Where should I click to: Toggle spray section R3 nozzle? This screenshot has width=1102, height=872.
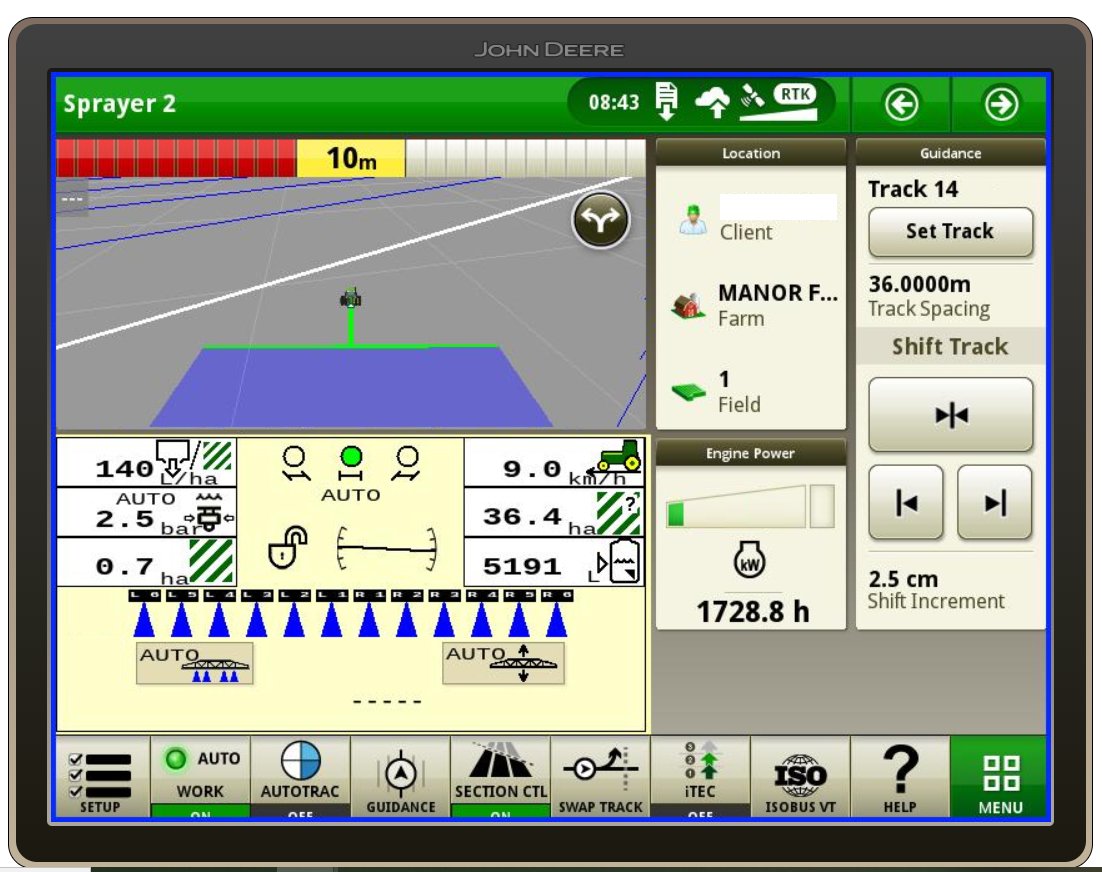(x=444, y=613)
